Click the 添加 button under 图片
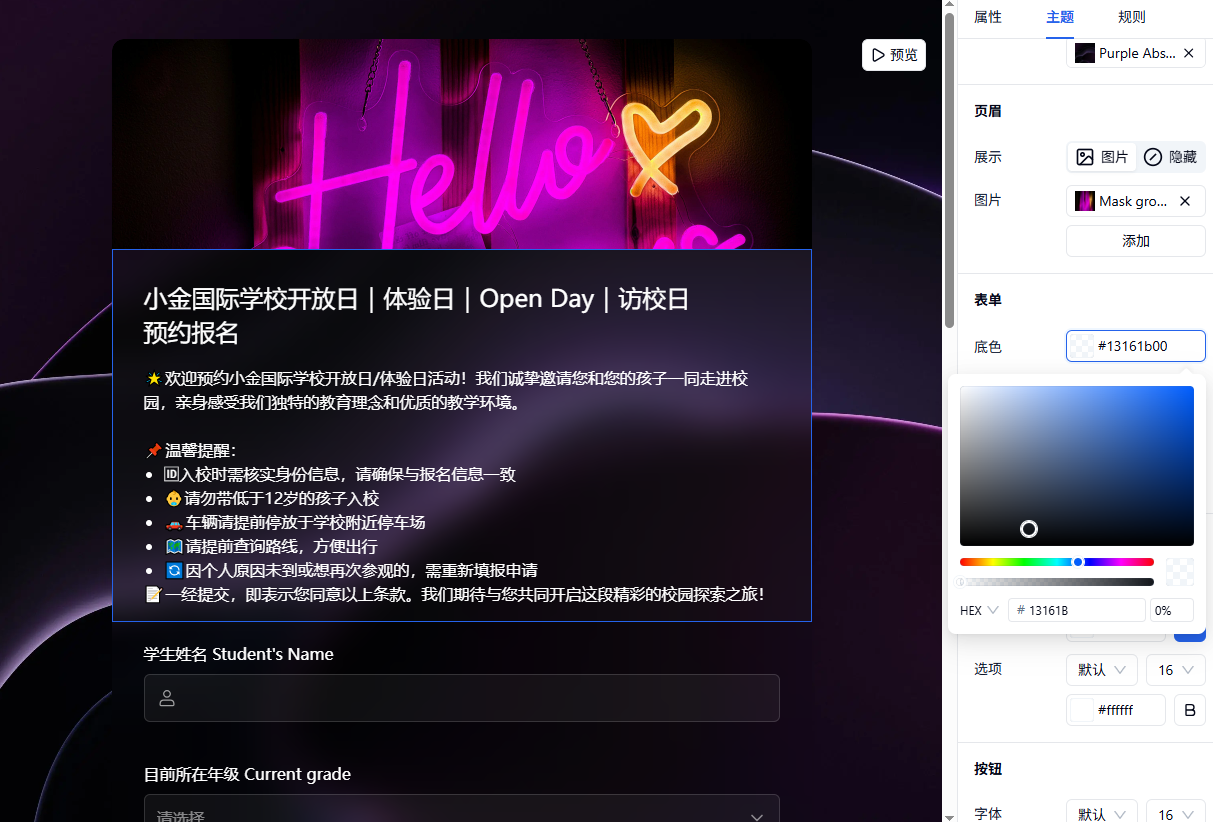The width and height of the screenshot is (1213, 822). pos(1135,241)
